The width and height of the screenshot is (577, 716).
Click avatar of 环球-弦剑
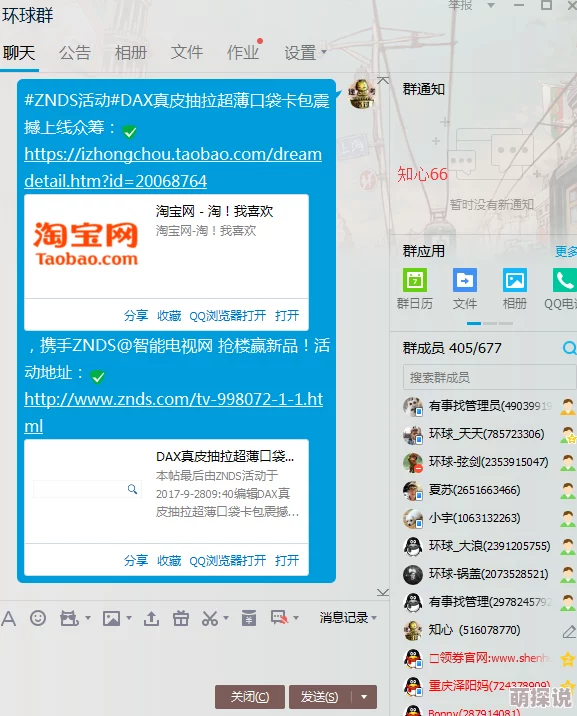[x=413, y=462]
